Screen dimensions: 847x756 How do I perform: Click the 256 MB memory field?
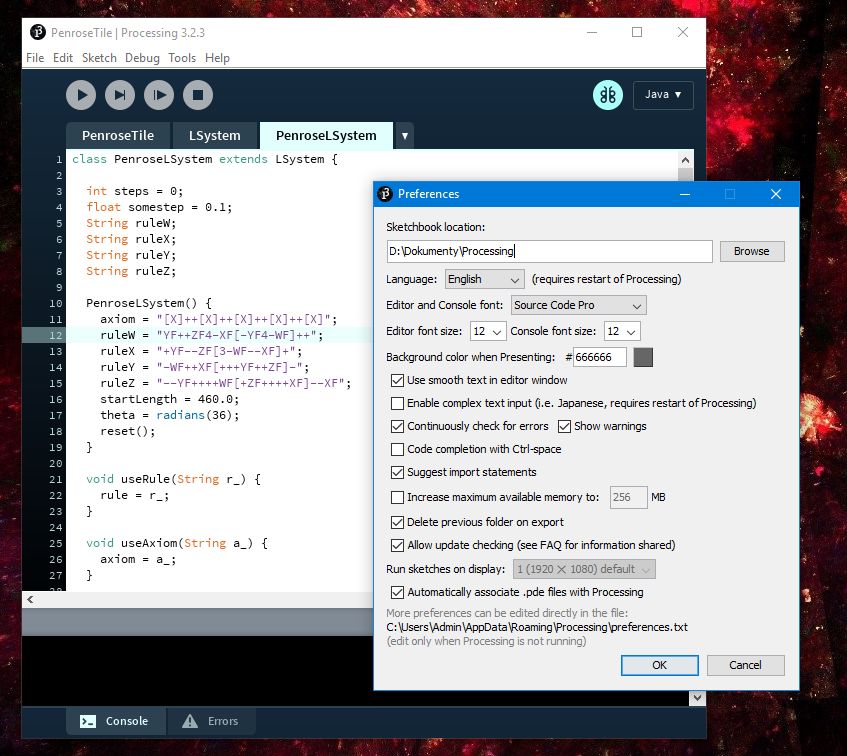tap(628, 497)
